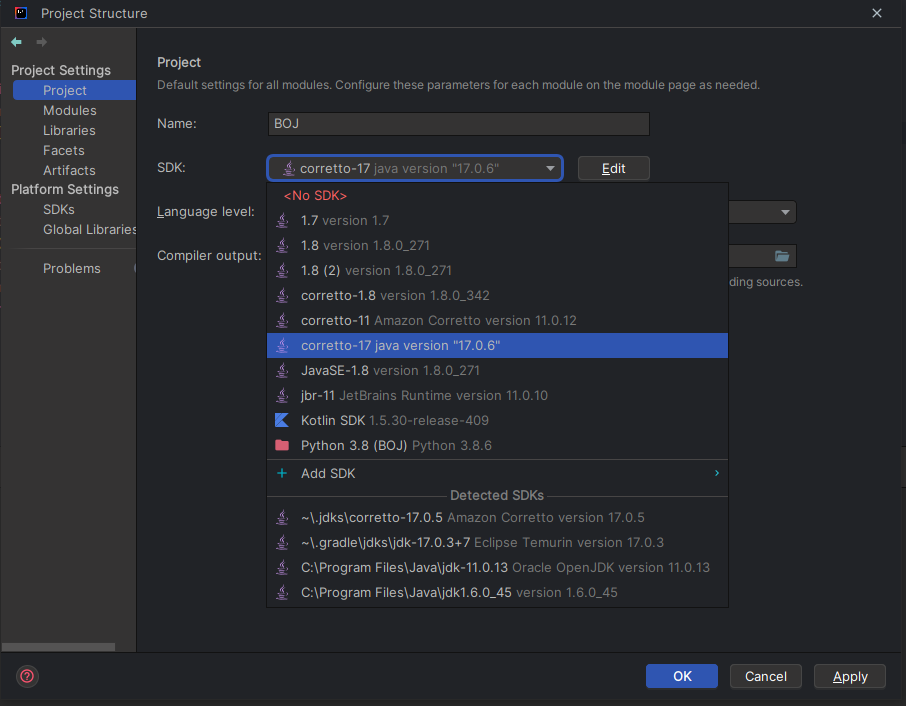
Task: Click the SDK dropdown arrow
Action: [x=550, y=168]
